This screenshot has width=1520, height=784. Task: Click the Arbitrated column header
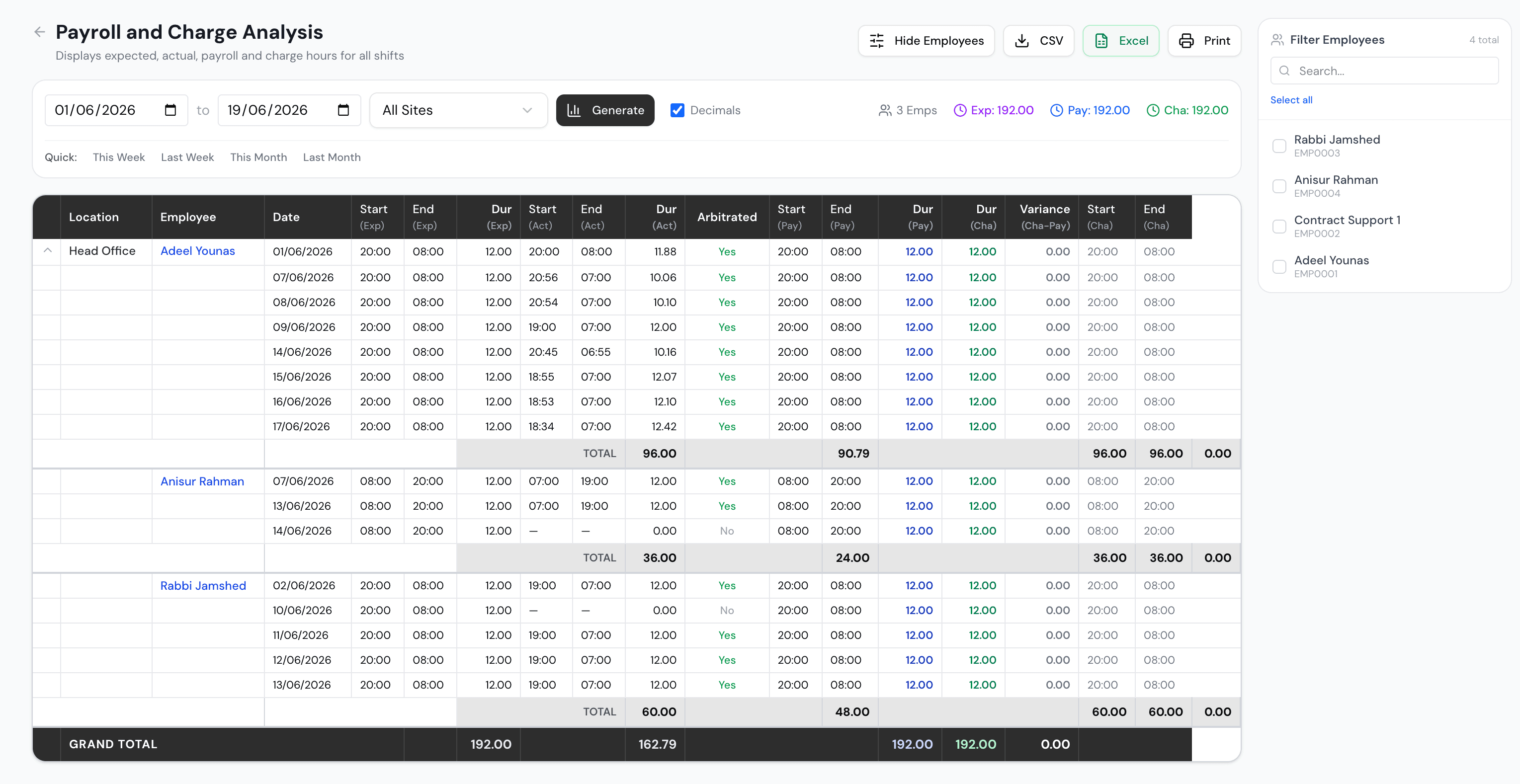tap(727, 217)
